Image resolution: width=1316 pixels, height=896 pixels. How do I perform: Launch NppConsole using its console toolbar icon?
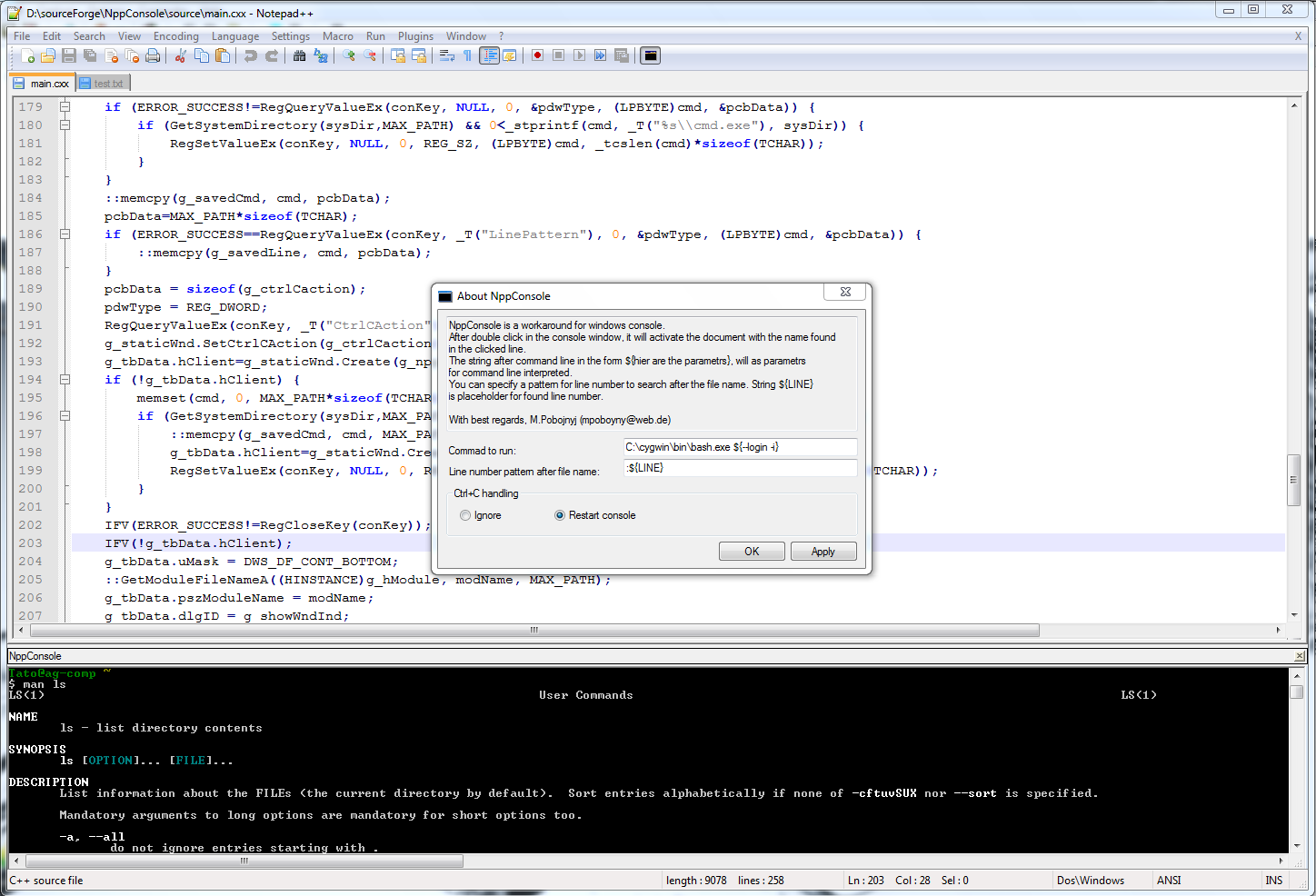click(649, 55)
